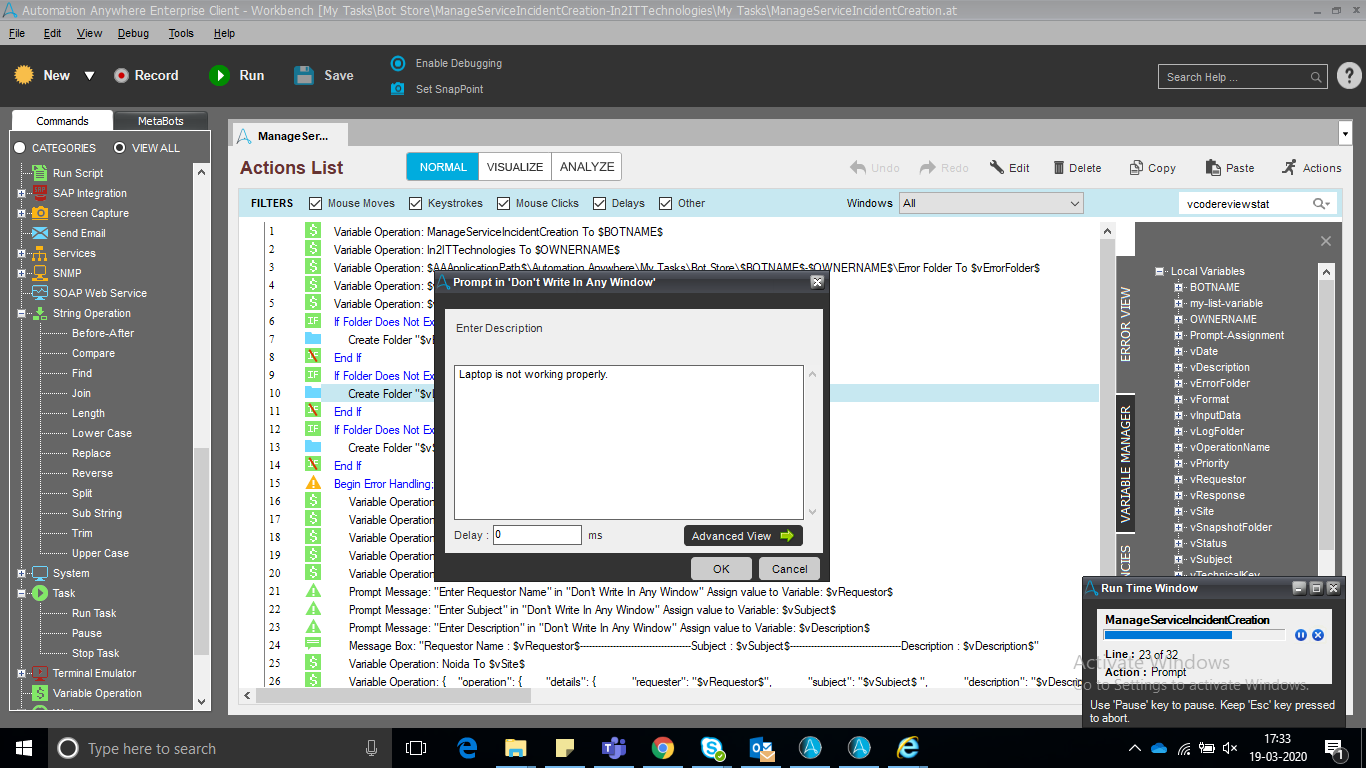Open the New button dropdown arrow
This screenshot has height=768, width=1366.
tap(89, 76)
